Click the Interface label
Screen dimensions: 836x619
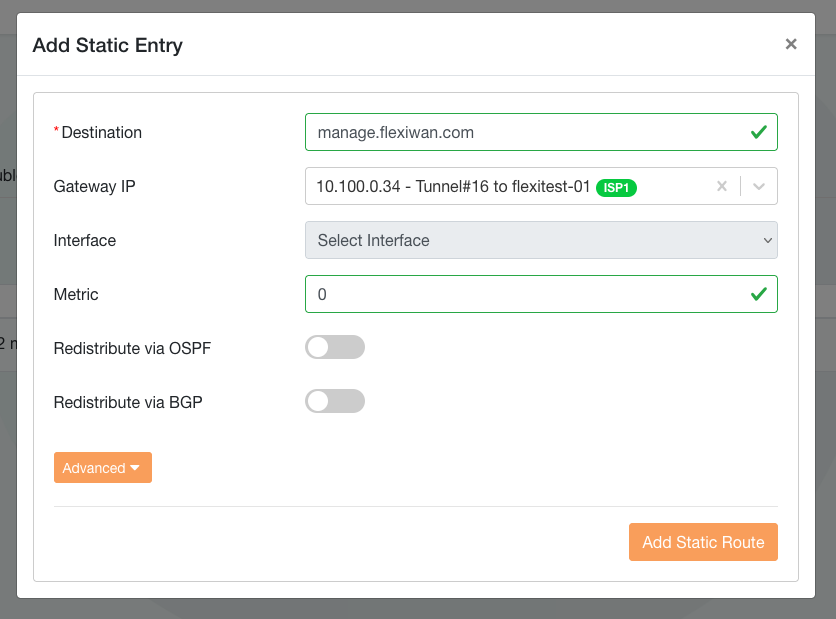pyautogui.click(x=85, y=240)
